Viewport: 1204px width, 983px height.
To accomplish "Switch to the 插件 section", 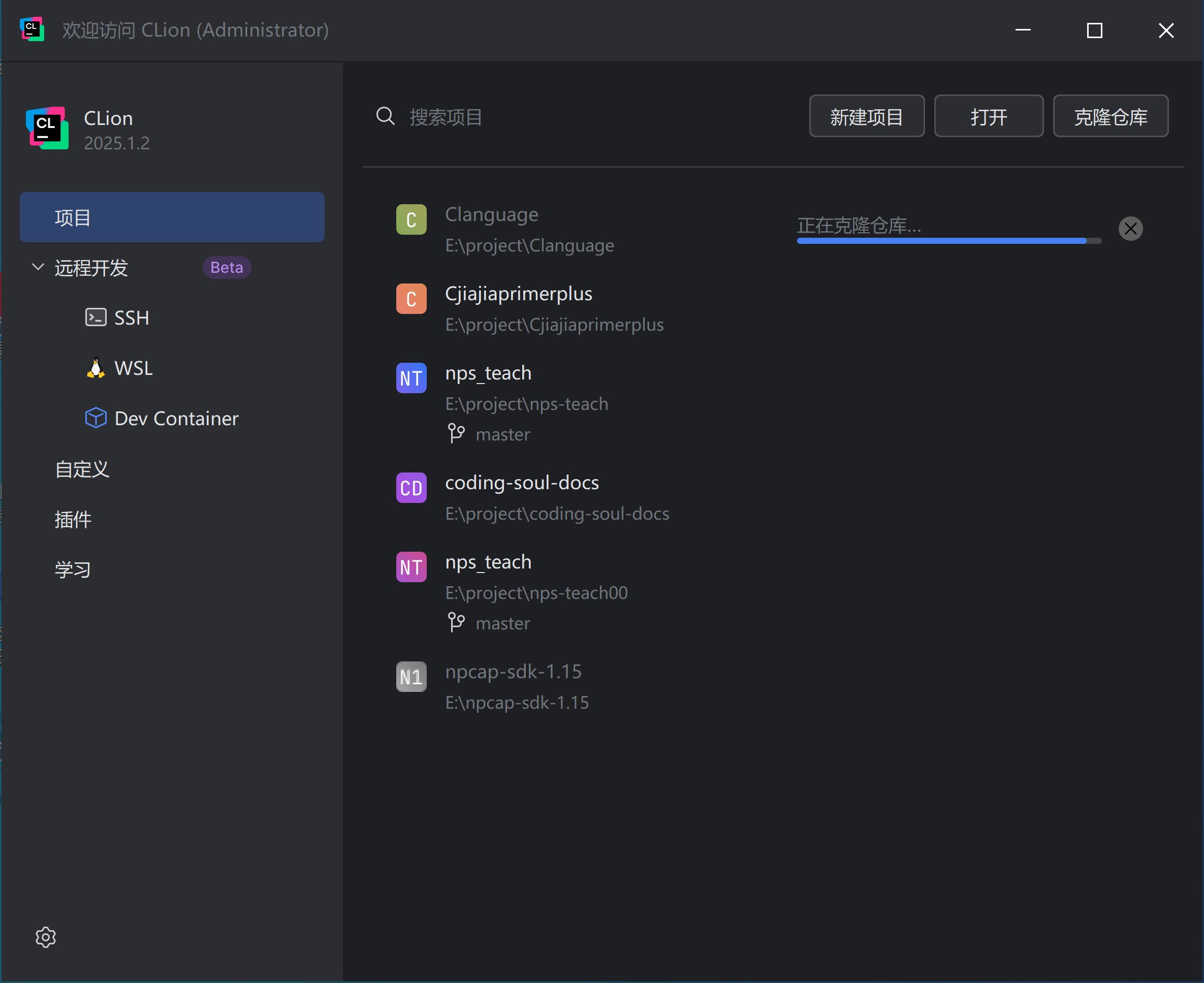I will click(73, 519).
